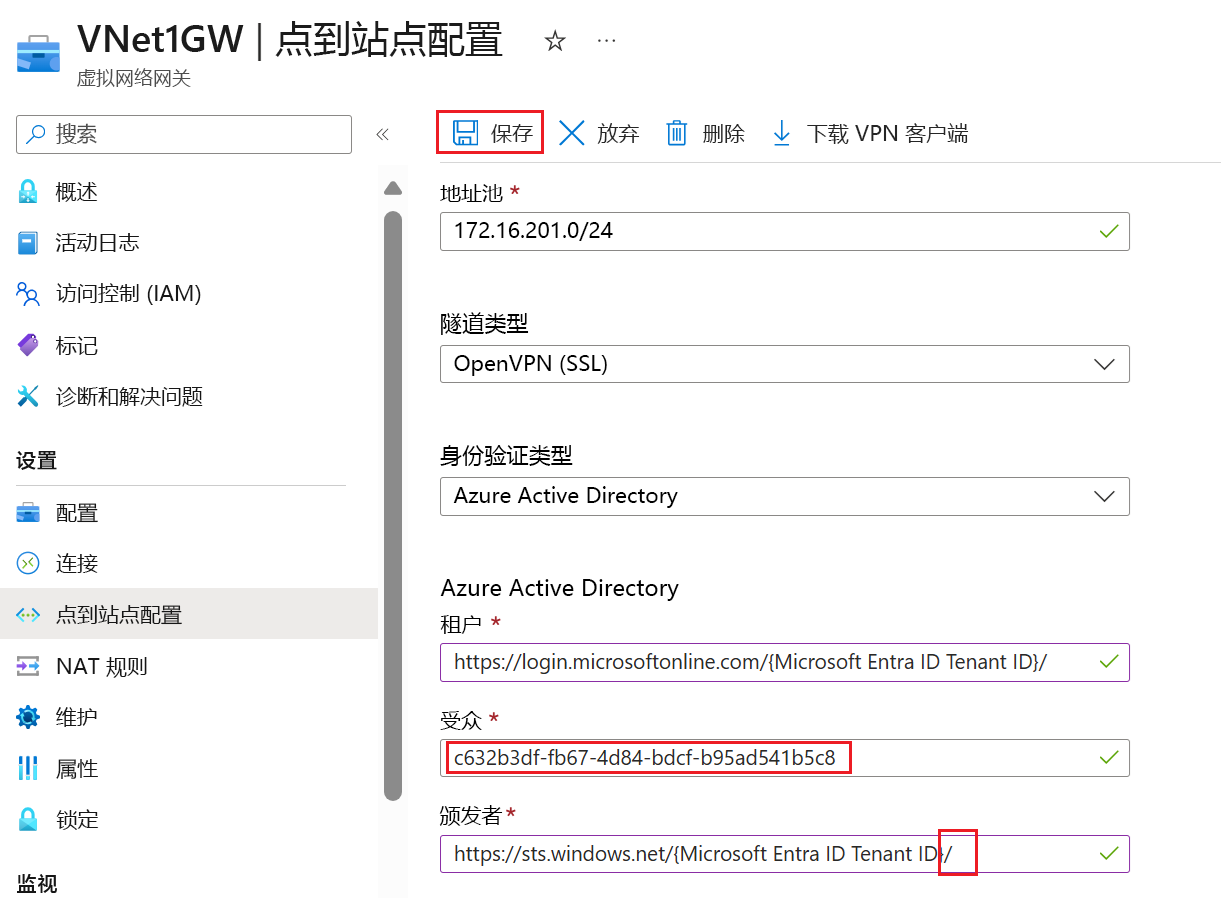
Task: Click the 设置 section heading
Action: (x=37, y=461)
